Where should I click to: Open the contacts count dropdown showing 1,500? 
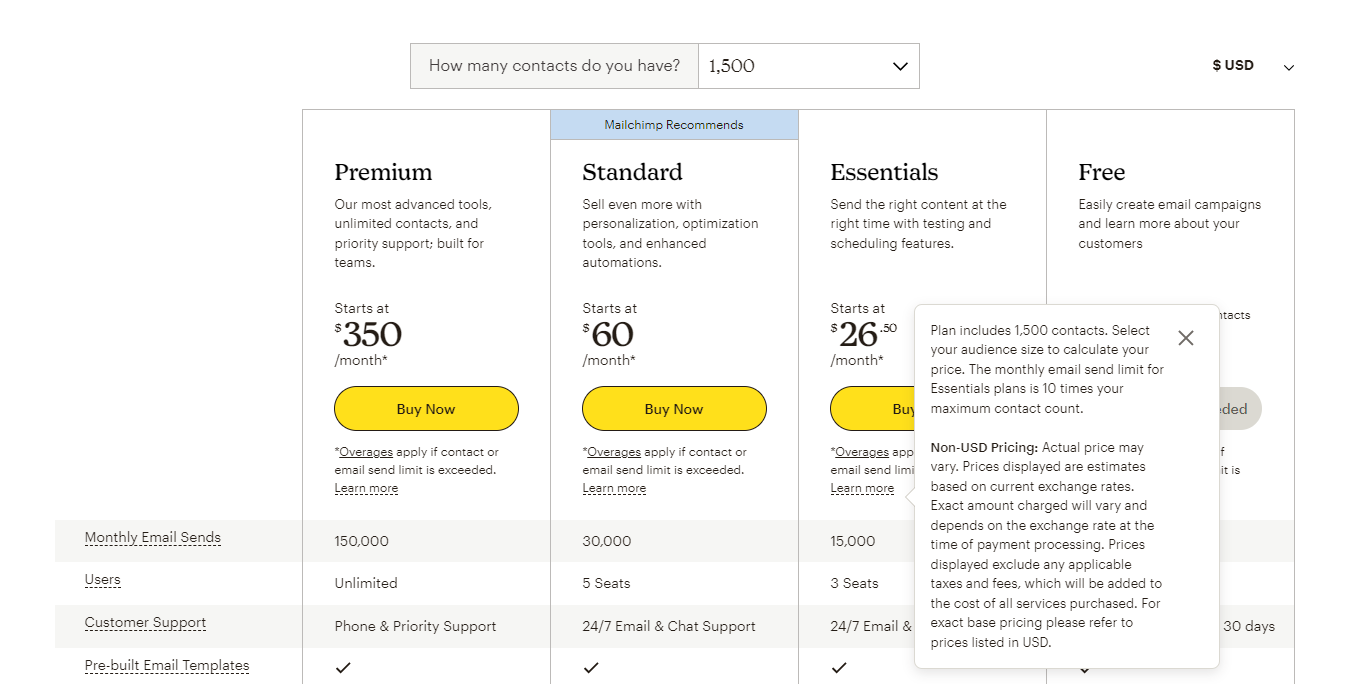click(808, 66)
